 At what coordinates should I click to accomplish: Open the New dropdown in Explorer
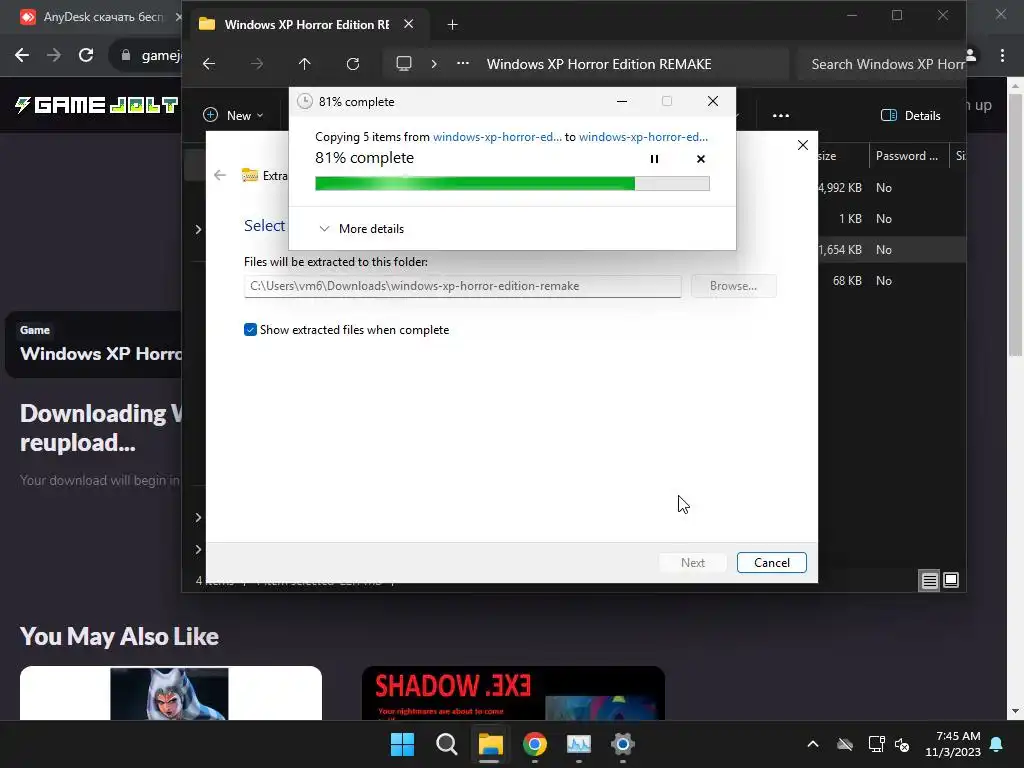coord(233,116)
